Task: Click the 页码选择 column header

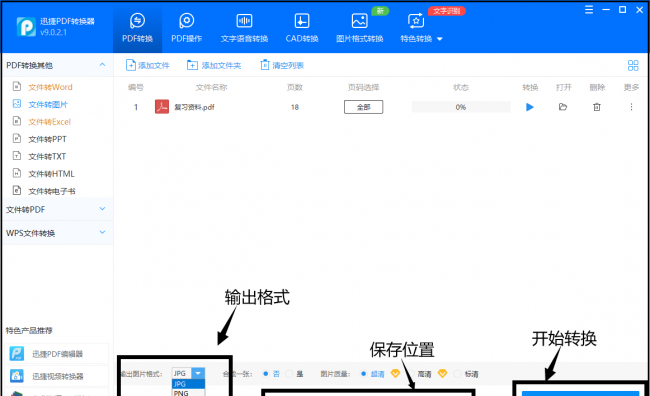Action: point(364,87)
